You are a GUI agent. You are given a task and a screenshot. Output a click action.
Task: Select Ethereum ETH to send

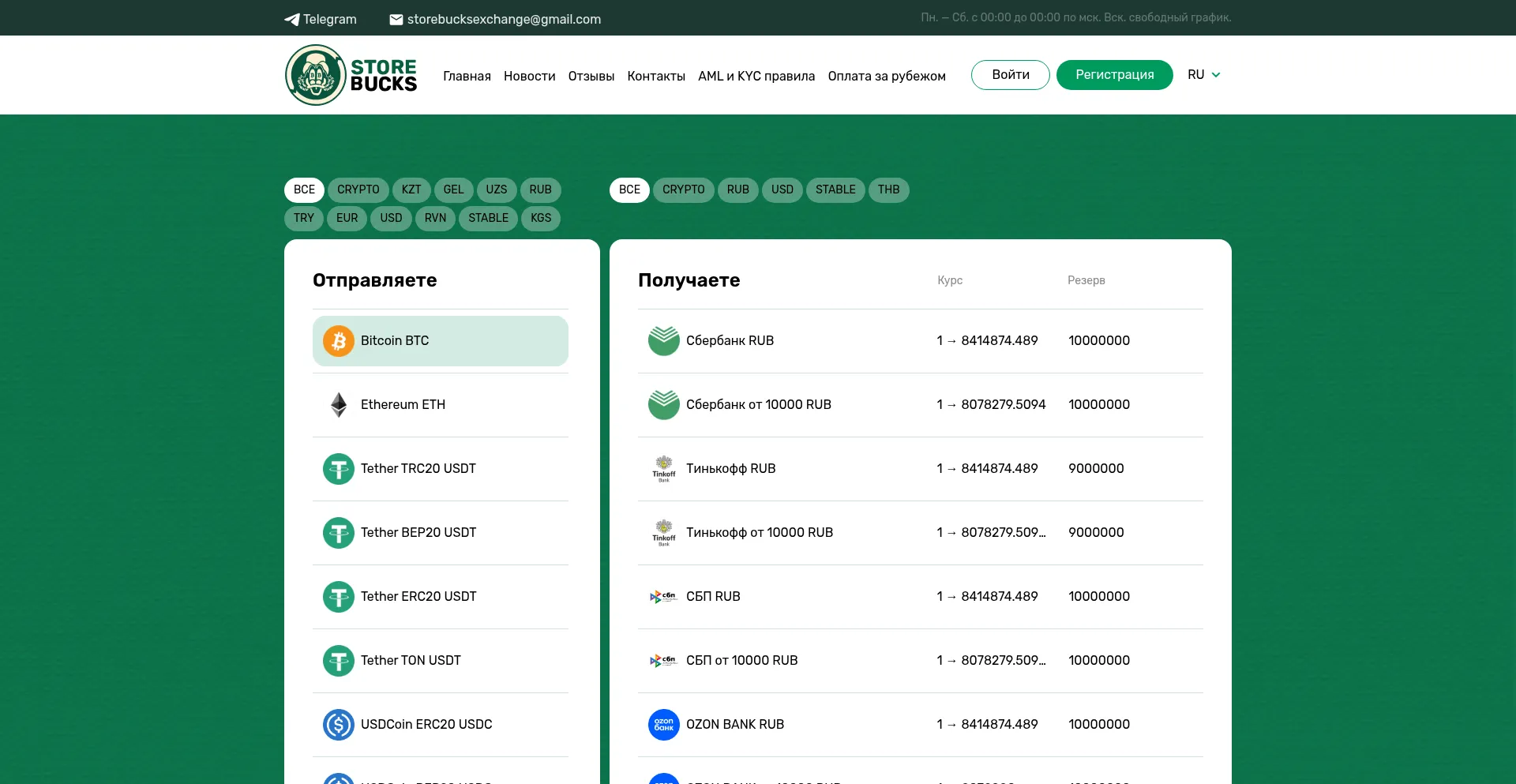(x=441, y=405)
